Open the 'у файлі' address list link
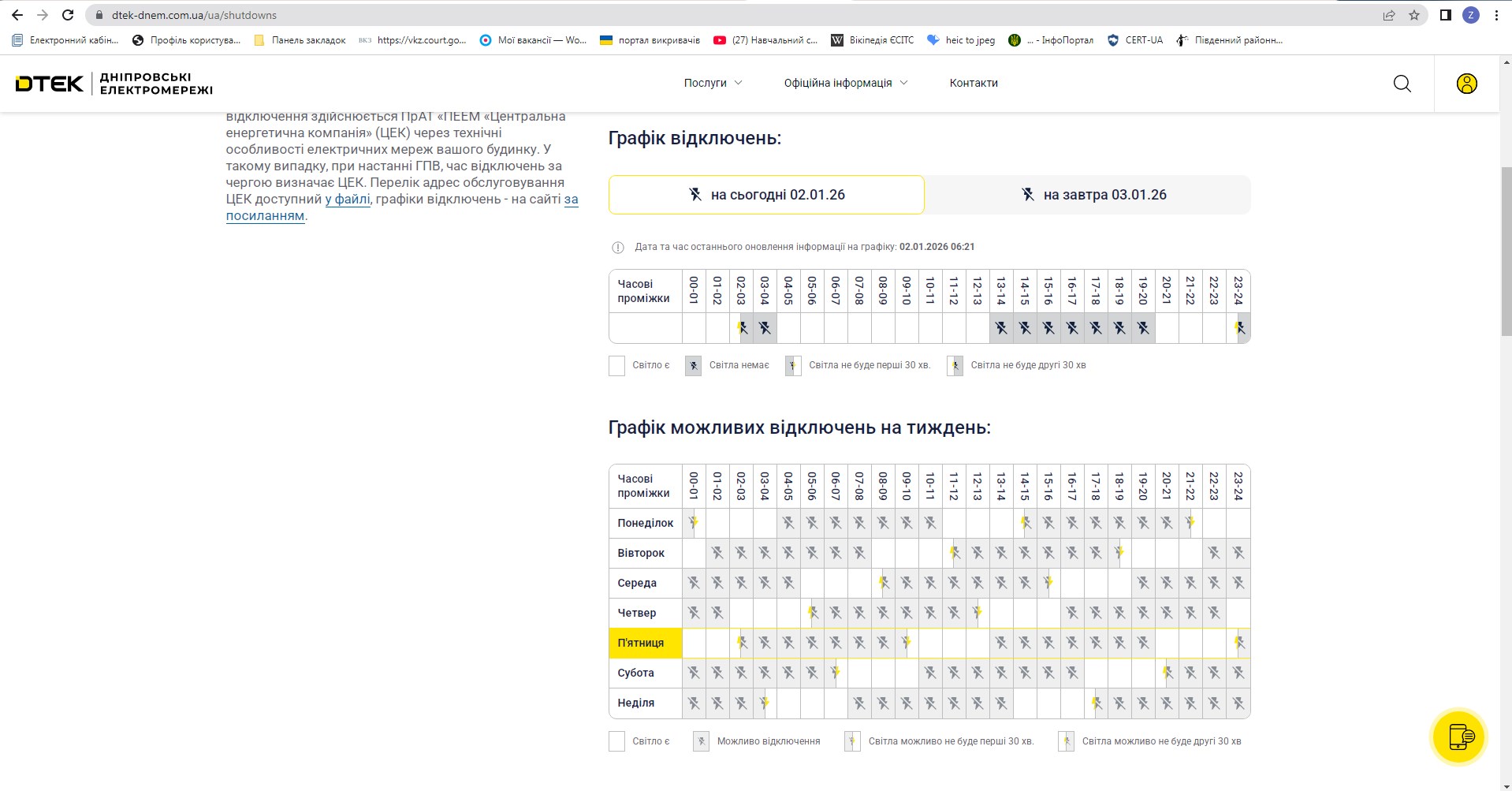Screen dimensions: 1512x791 coord(348,200)
